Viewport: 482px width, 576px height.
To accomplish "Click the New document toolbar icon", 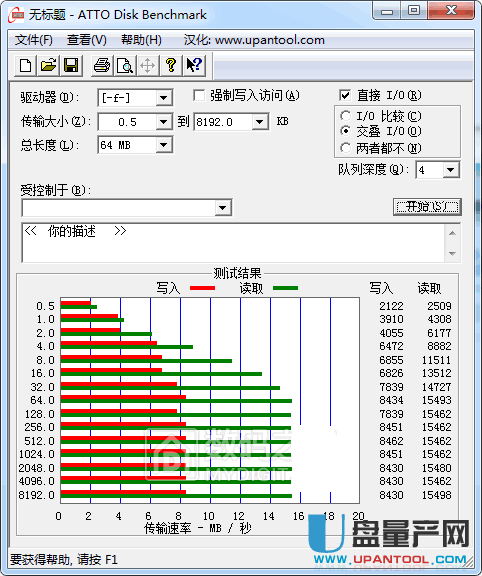I will point(25,65).
